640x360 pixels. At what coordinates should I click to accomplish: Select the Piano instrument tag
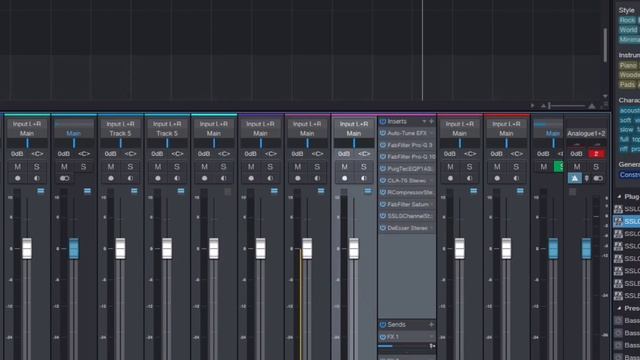click(x=628, y=65)
